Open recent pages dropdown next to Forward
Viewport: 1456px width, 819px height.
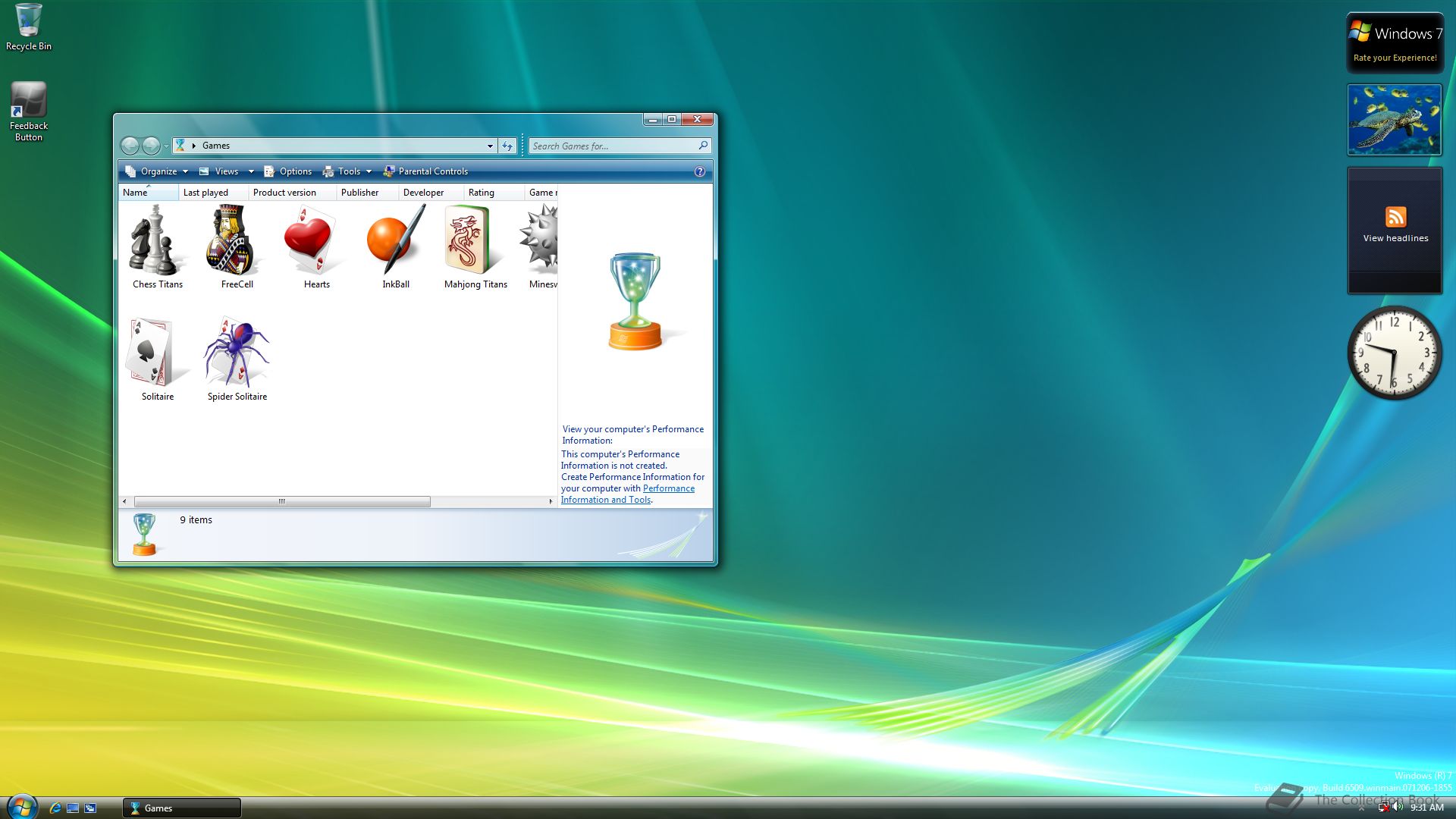click(x=166, y=146)
